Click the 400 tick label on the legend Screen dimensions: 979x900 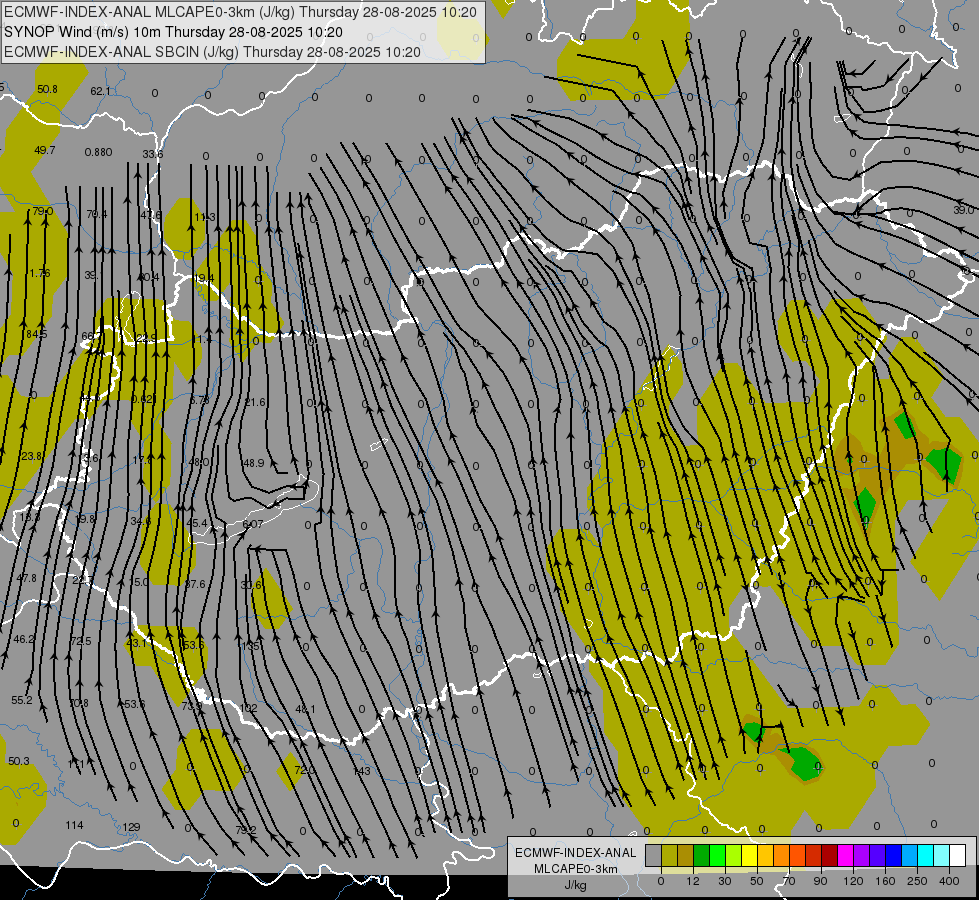949,881
